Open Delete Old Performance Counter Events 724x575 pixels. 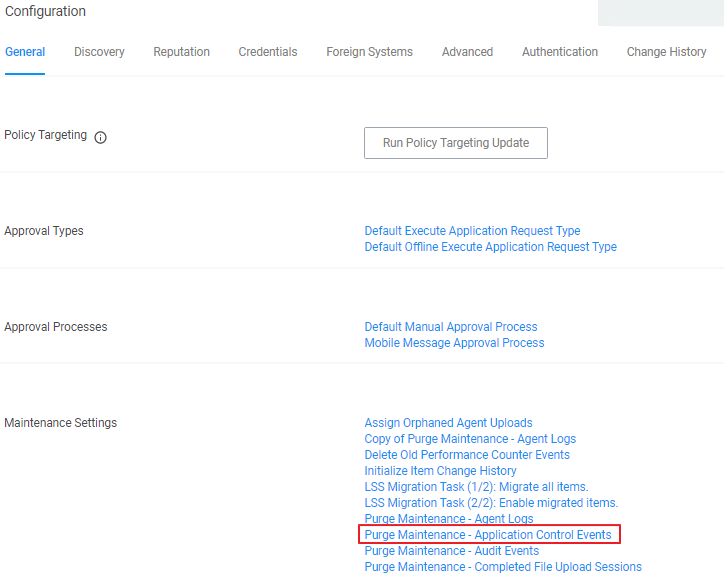coord(467,455)
